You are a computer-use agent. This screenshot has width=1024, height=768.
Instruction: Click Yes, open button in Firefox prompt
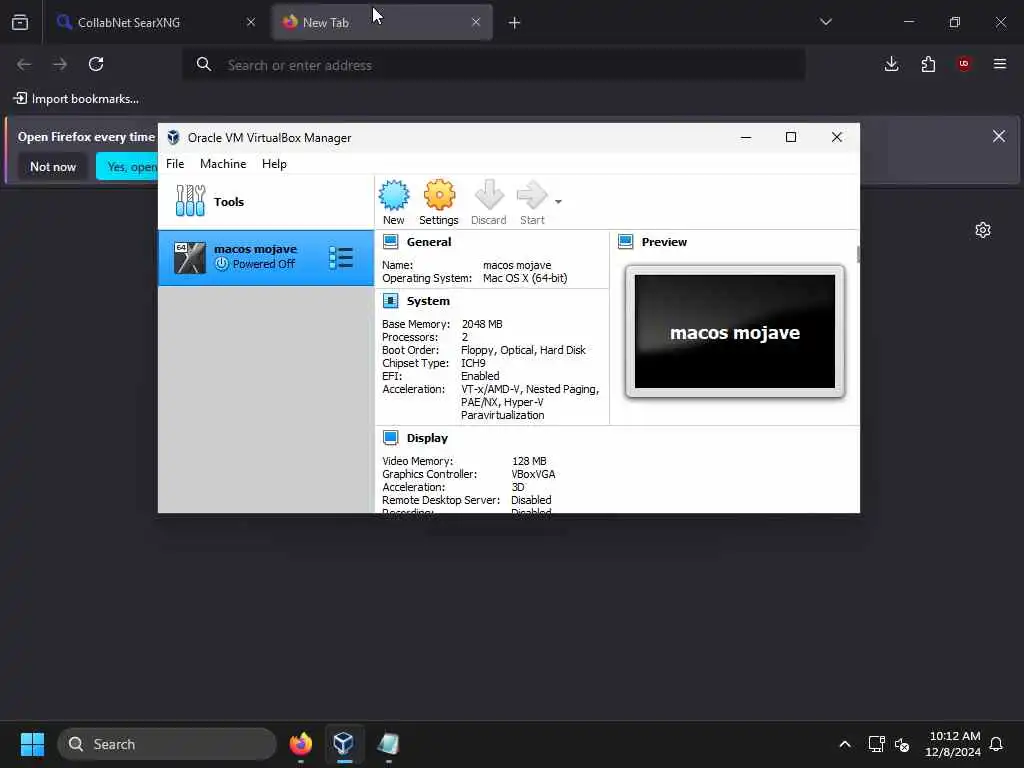(127, 167)
